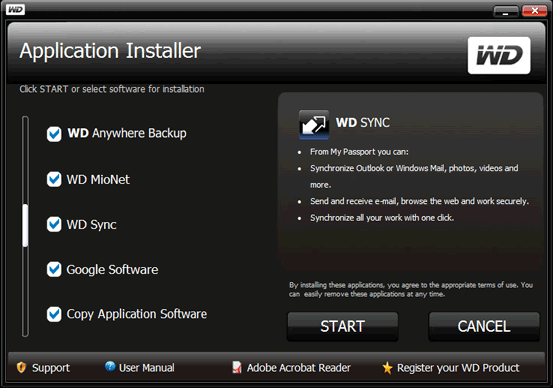Minimize the Application Installer window
This screenshot has width=553, height=388.
coord(506,11)
